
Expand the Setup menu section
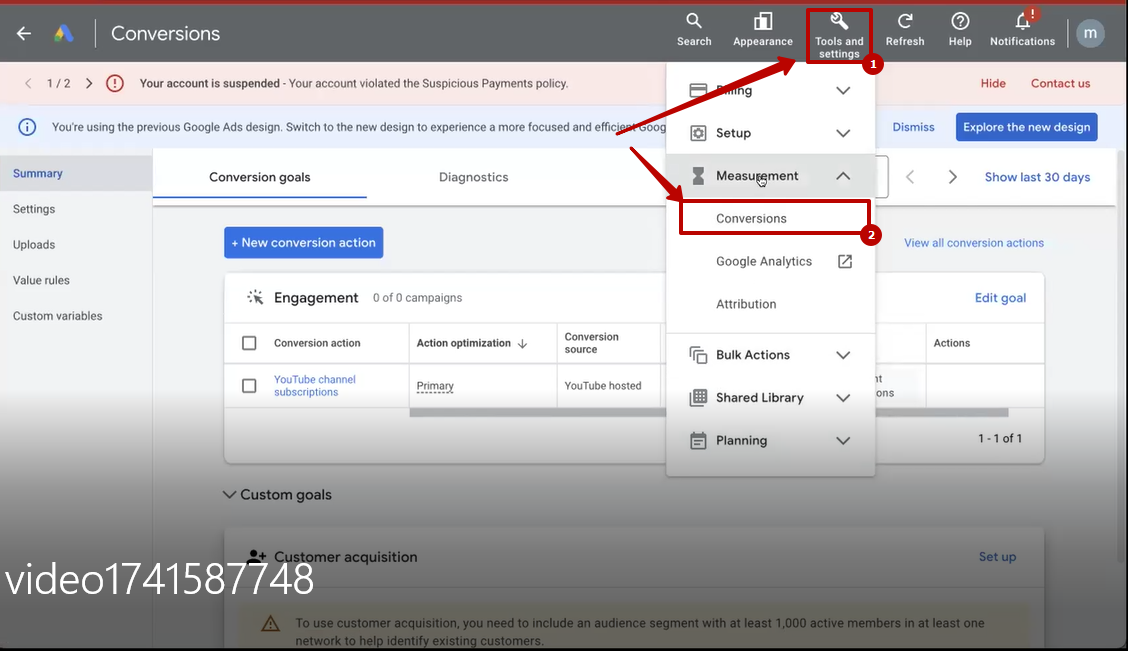(843, 133)
